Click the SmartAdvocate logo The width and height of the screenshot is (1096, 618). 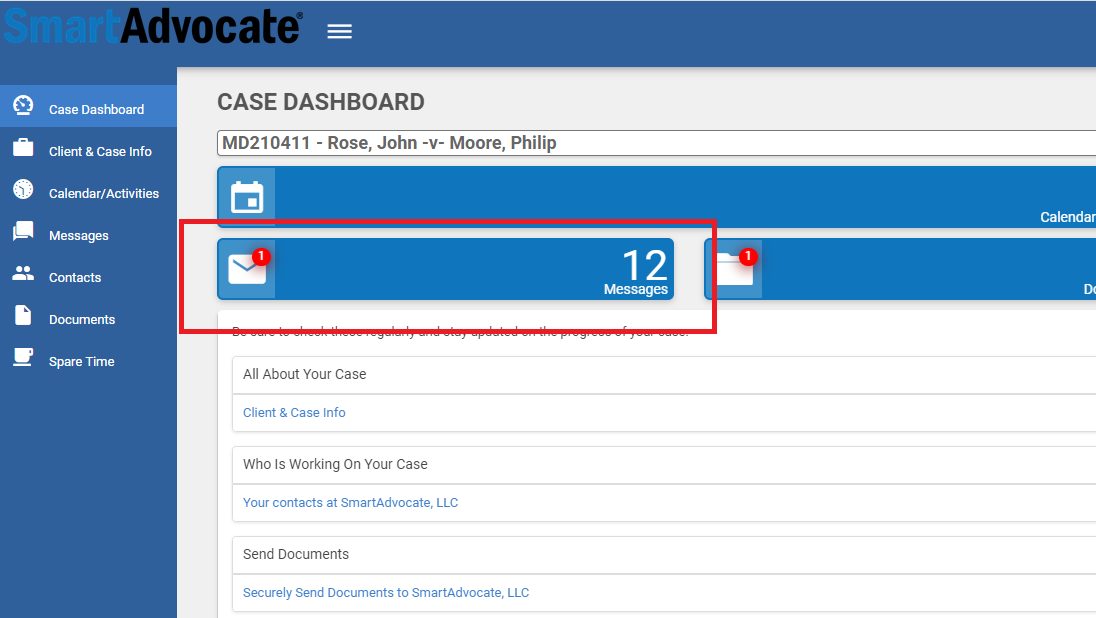(x=154, y=27)
